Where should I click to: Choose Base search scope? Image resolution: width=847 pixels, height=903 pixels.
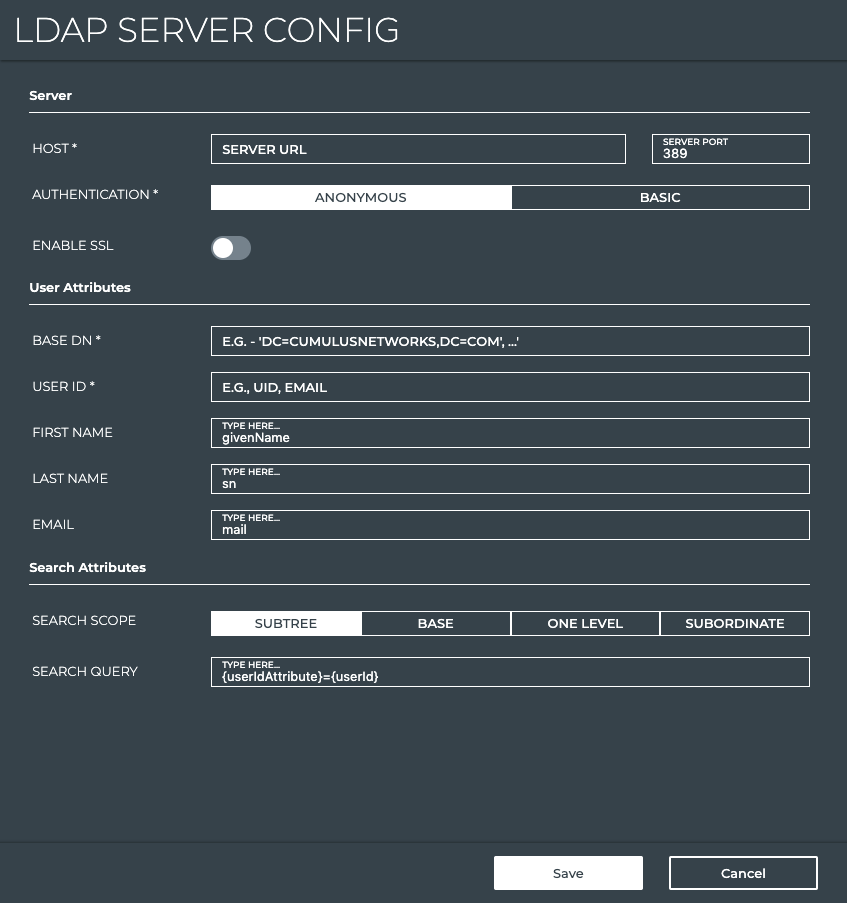pos(435,624)
